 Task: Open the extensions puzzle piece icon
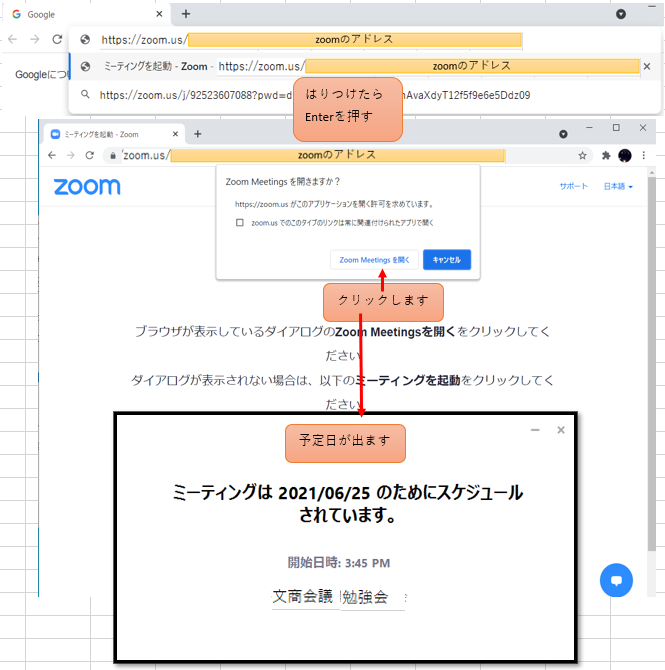click(x=606, y=156)
